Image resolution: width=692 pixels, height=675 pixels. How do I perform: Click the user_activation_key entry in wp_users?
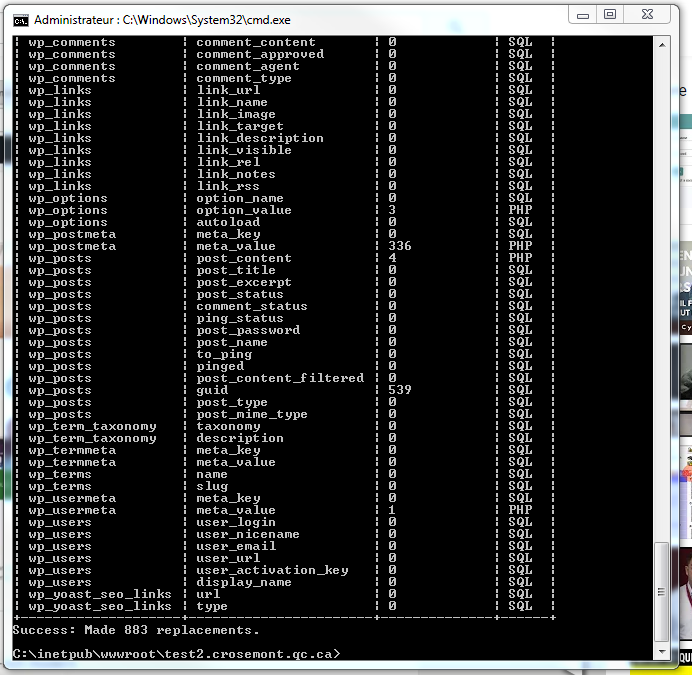[272, 570]
